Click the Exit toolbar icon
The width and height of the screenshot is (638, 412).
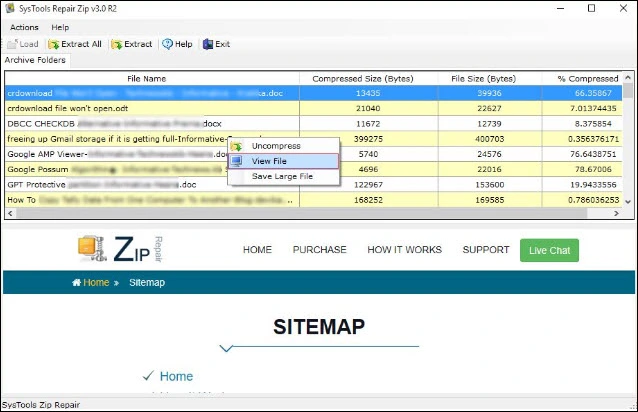point(208,44)
